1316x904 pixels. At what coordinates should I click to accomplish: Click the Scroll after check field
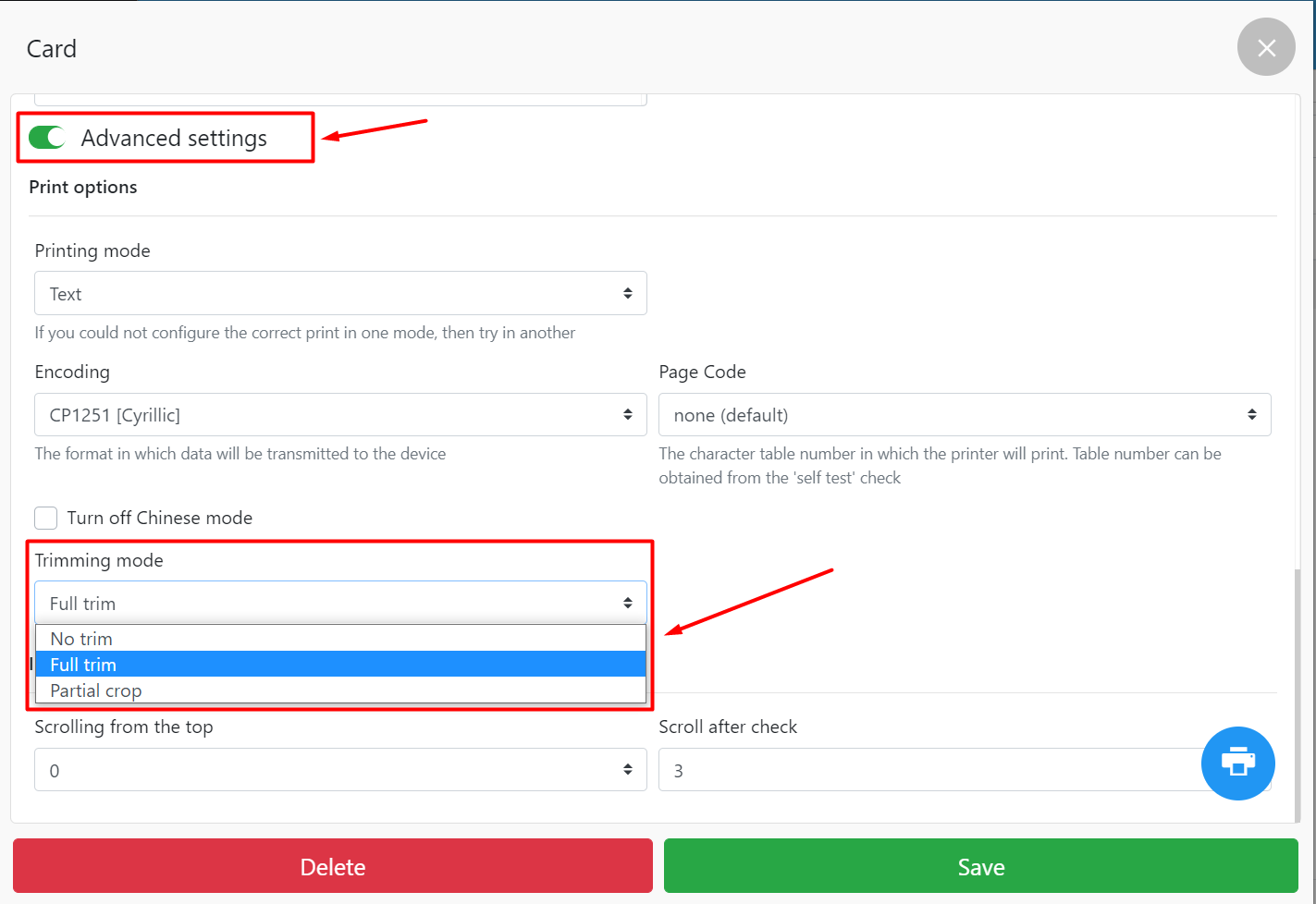pyautogui.click(x=925, y=770)
